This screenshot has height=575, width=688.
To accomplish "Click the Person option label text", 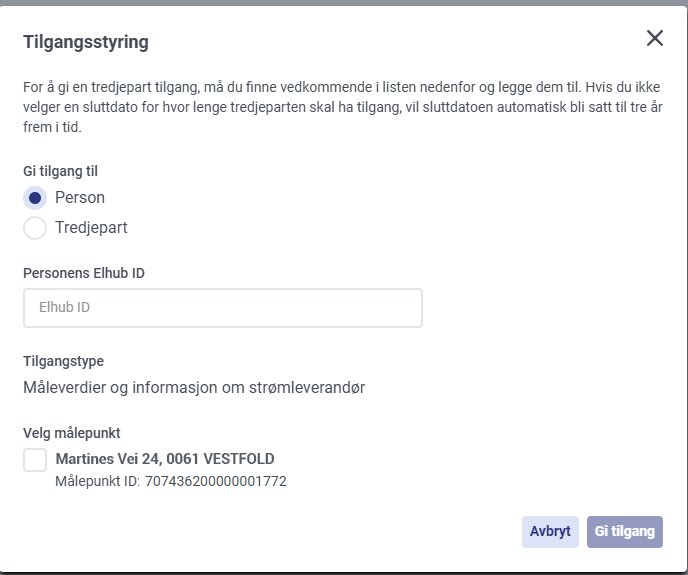I will tap(80, 198).
